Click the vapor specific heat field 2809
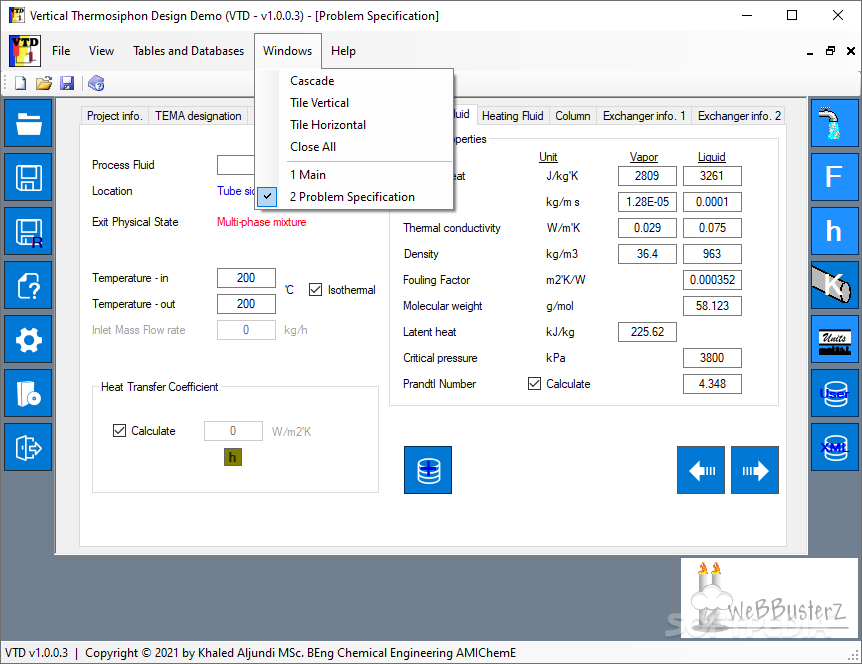 [647, 176]
